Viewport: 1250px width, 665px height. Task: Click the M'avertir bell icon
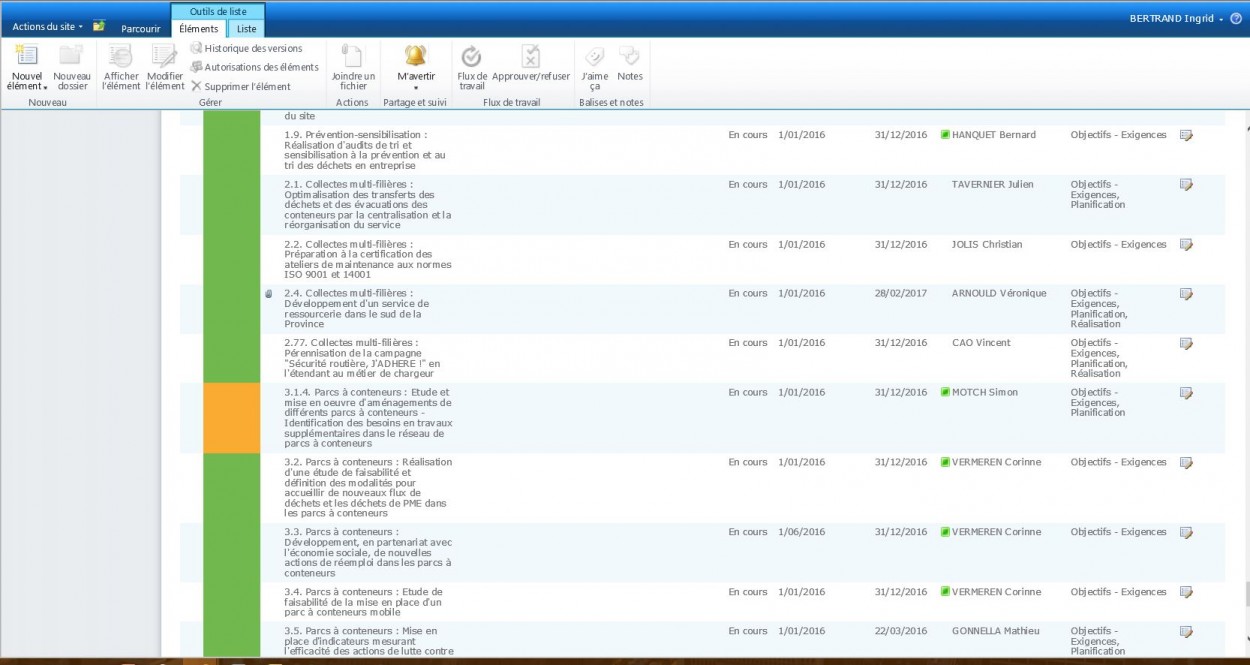[415, 56]
